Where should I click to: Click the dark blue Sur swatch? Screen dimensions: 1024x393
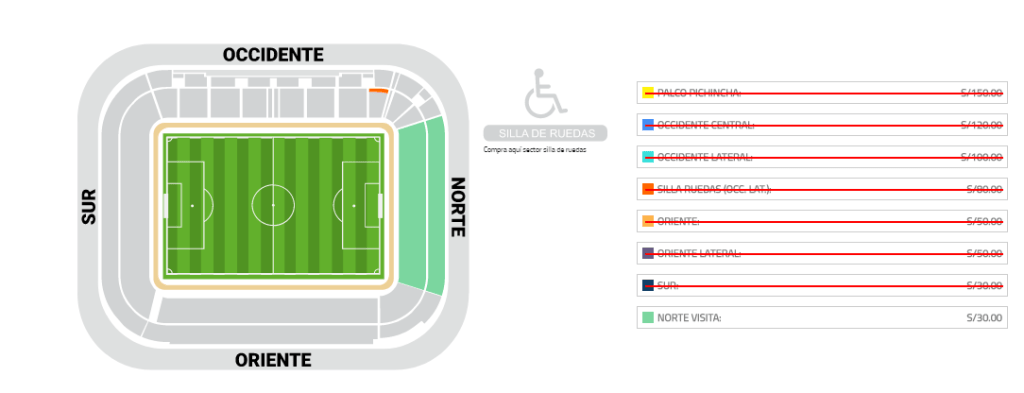[x=648, y=285]
